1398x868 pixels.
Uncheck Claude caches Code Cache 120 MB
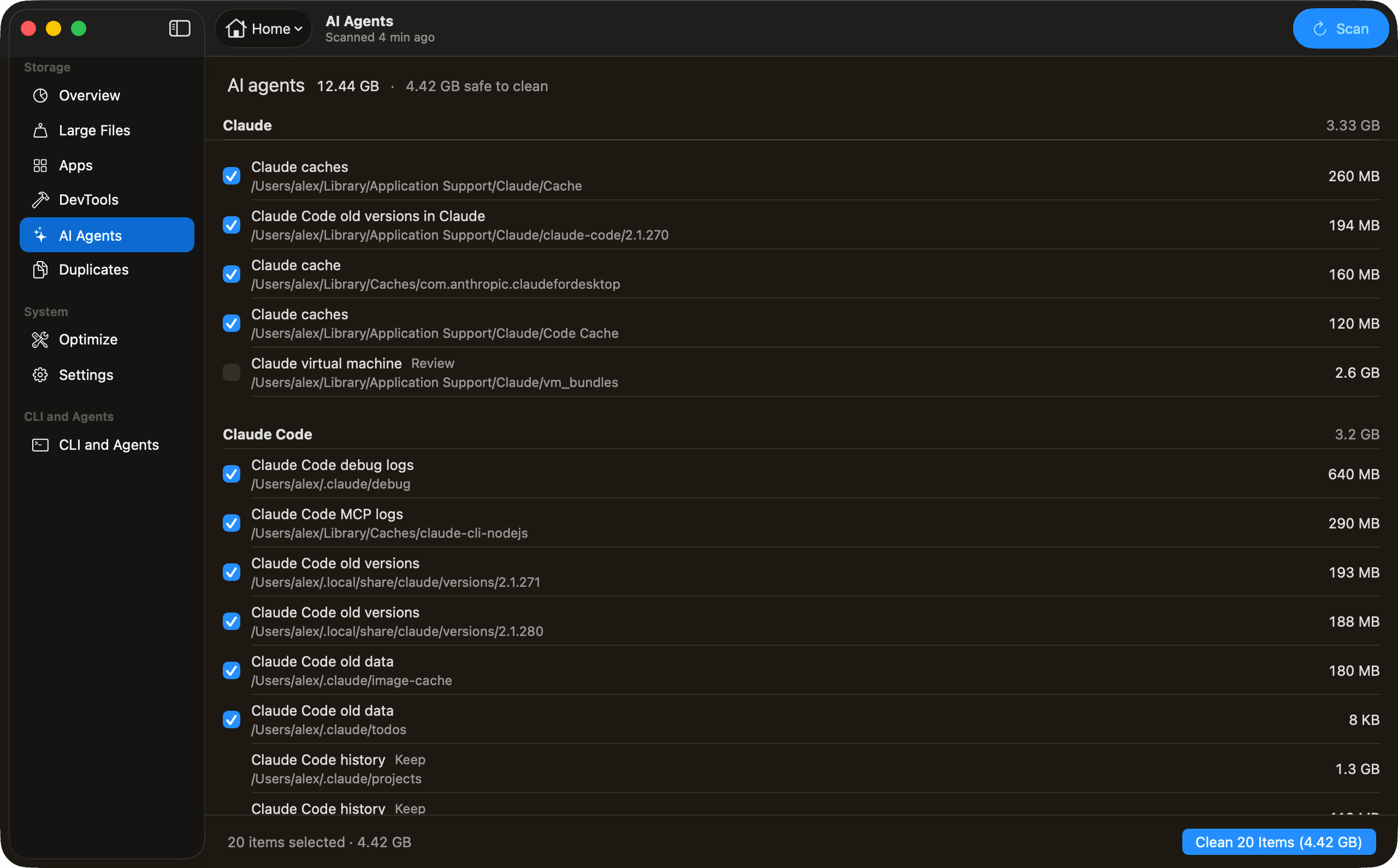(232, 323)
